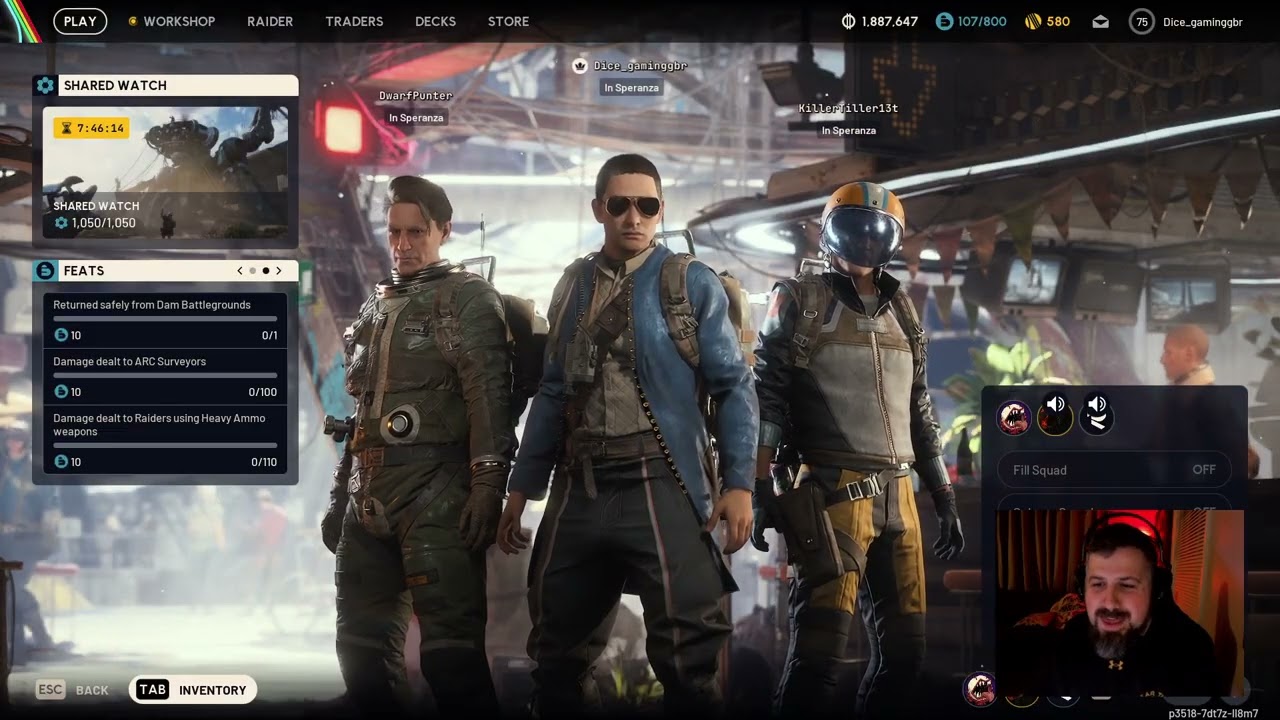The height and width of the screenshot is (720, 1280).
Task: Click the 107/800 token count
Action: [x=982, y=21]
